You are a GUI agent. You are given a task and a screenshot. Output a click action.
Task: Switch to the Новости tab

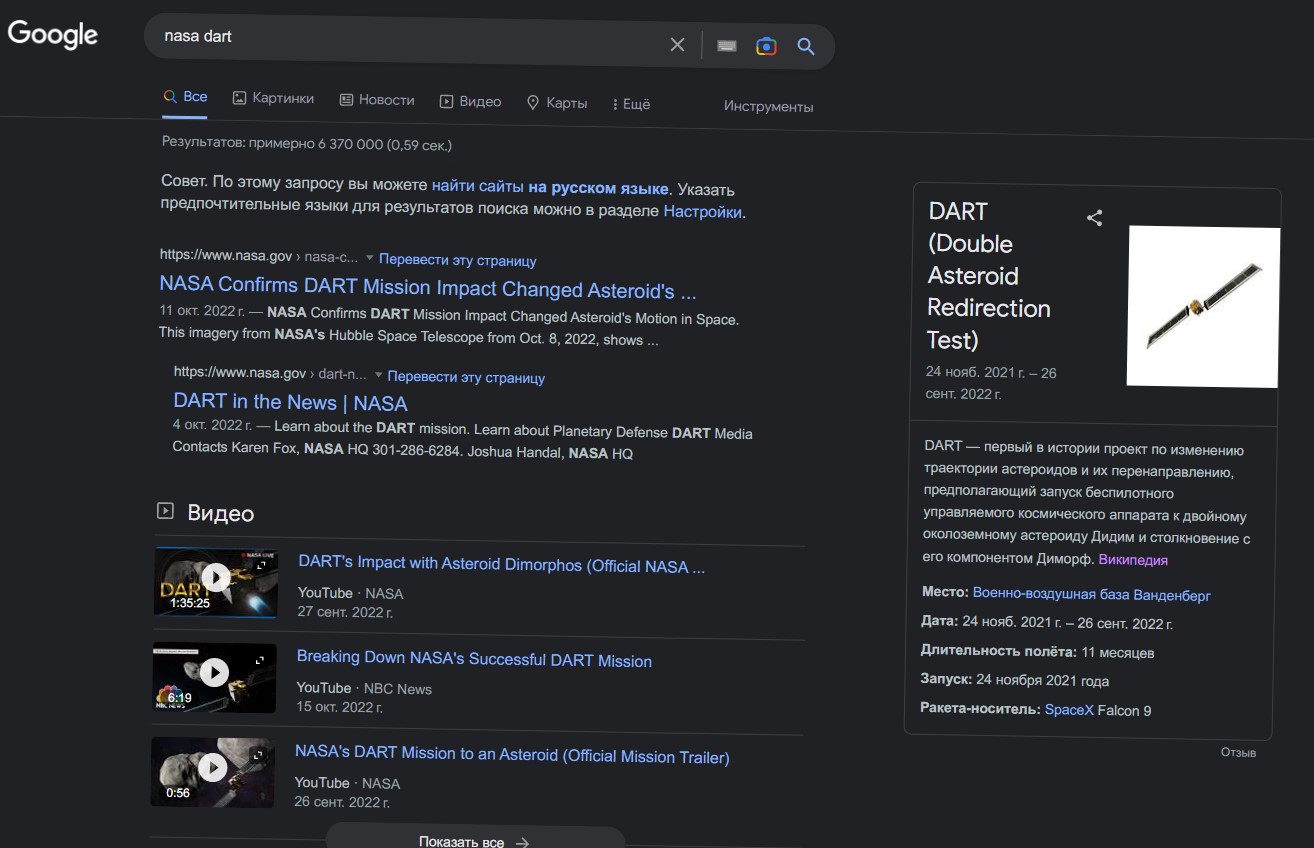tap(376, 100)
